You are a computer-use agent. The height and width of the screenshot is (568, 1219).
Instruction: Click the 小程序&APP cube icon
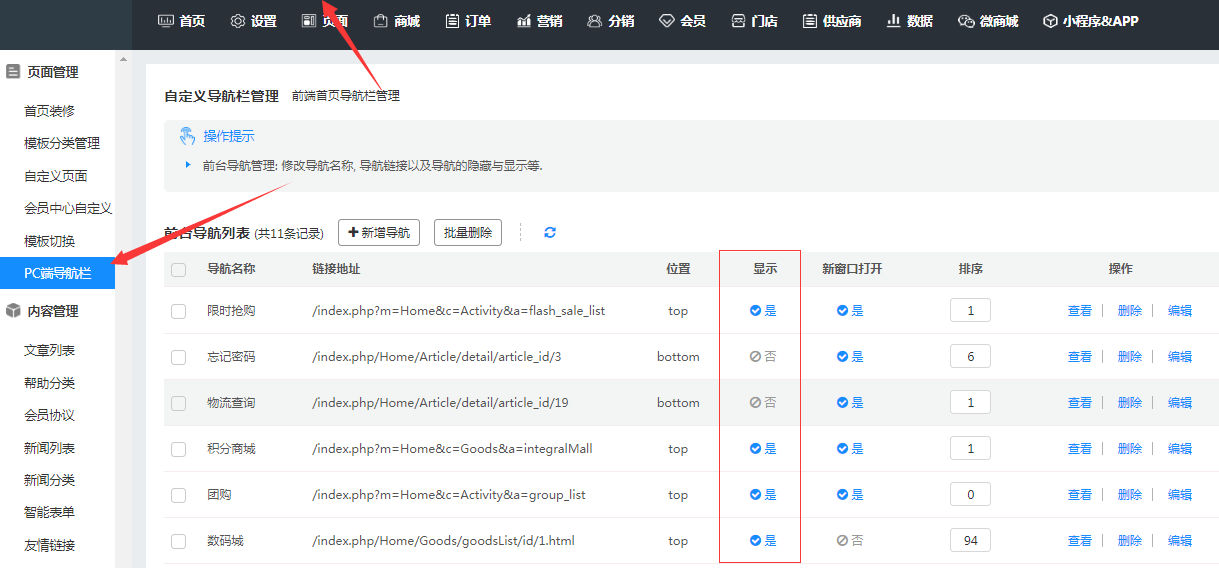tap(1050, 21)
